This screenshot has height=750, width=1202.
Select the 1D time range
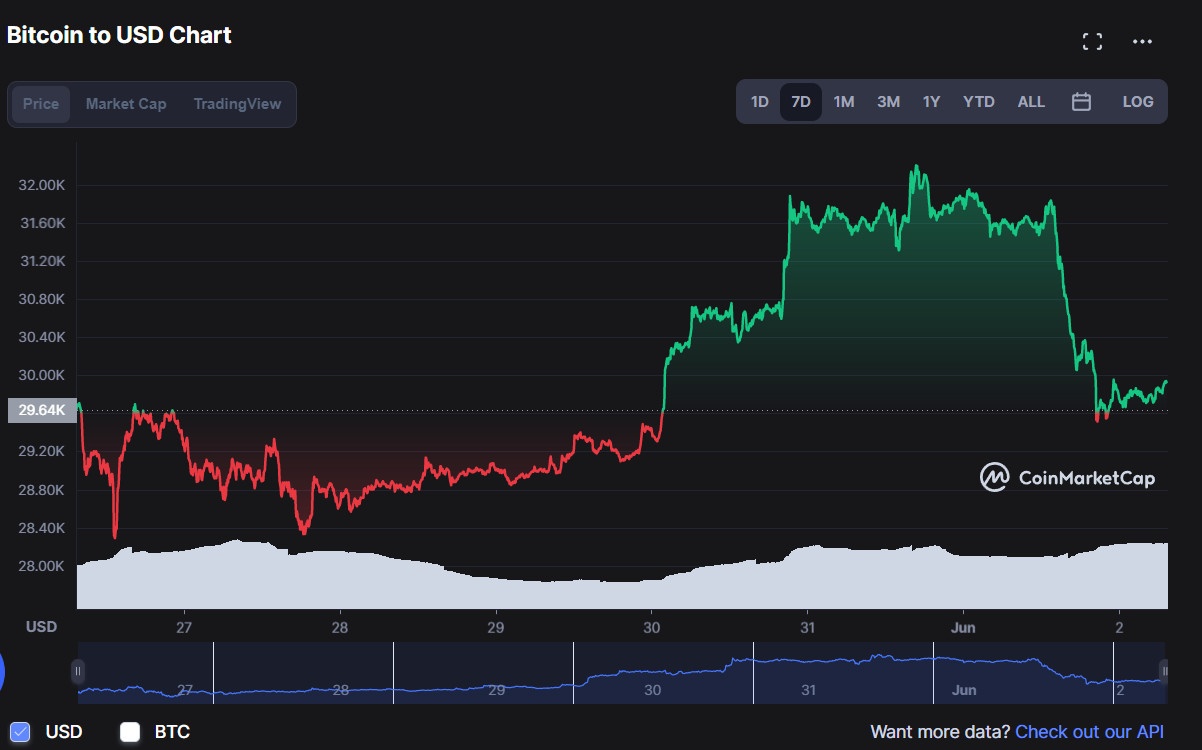759,101
